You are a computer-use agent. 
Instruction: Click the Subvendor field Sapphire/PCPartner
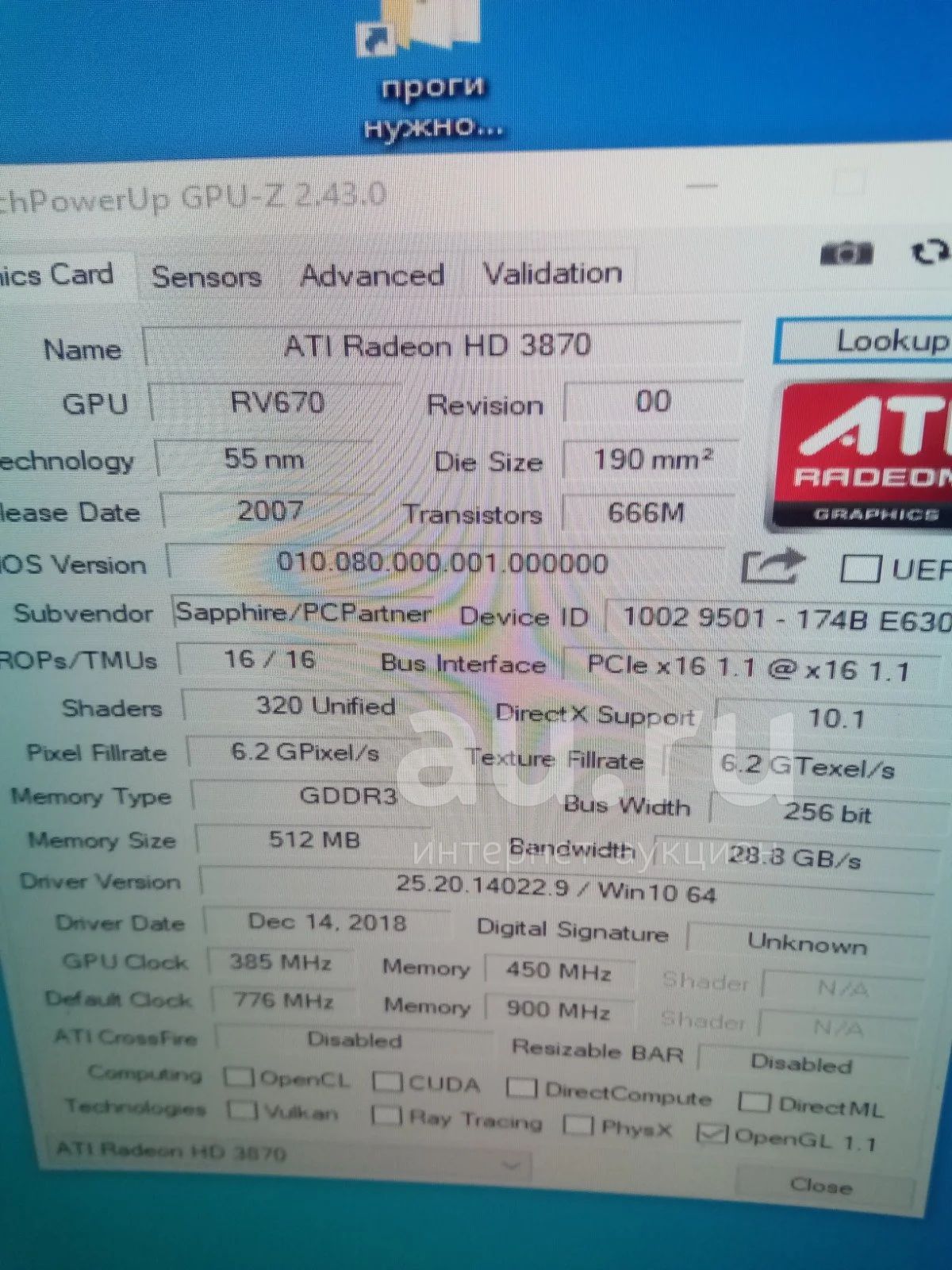pyautogui.click(x=304, y=612)
